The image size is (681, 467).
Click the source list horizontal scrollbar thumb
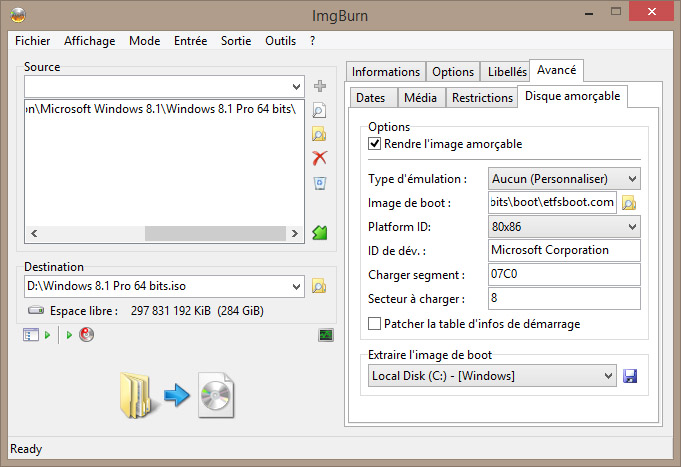pyautogui.click(x=215, y=233)
